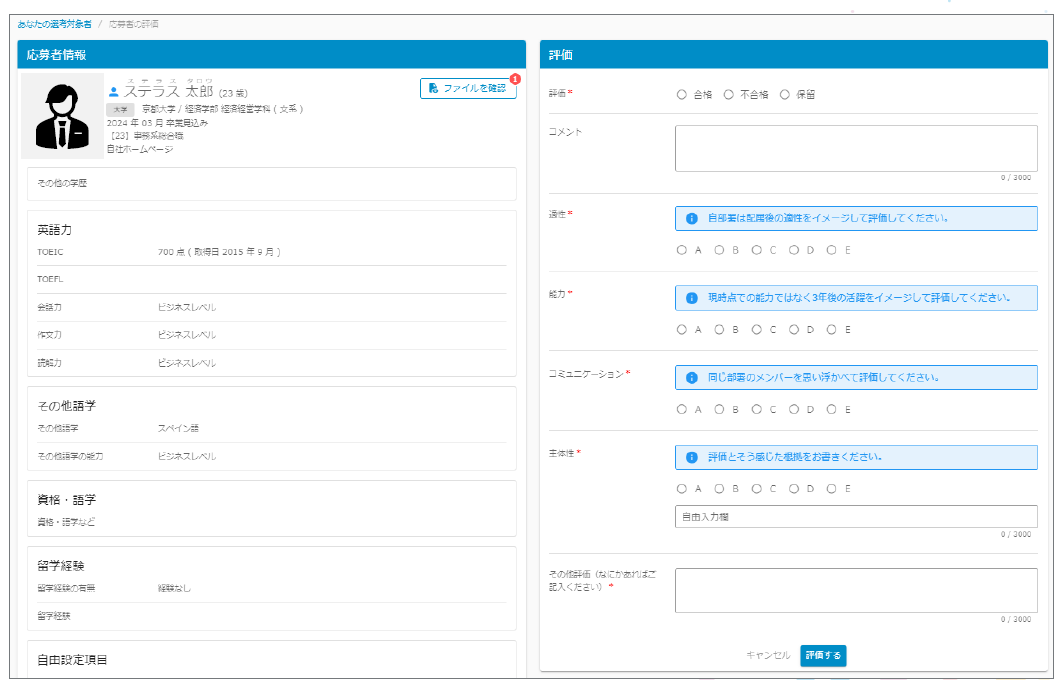Image resolution: width=1054 pixels, height=682 pixels.
Task: Rate コミュニケーション as B
Action: click(719, 409)
